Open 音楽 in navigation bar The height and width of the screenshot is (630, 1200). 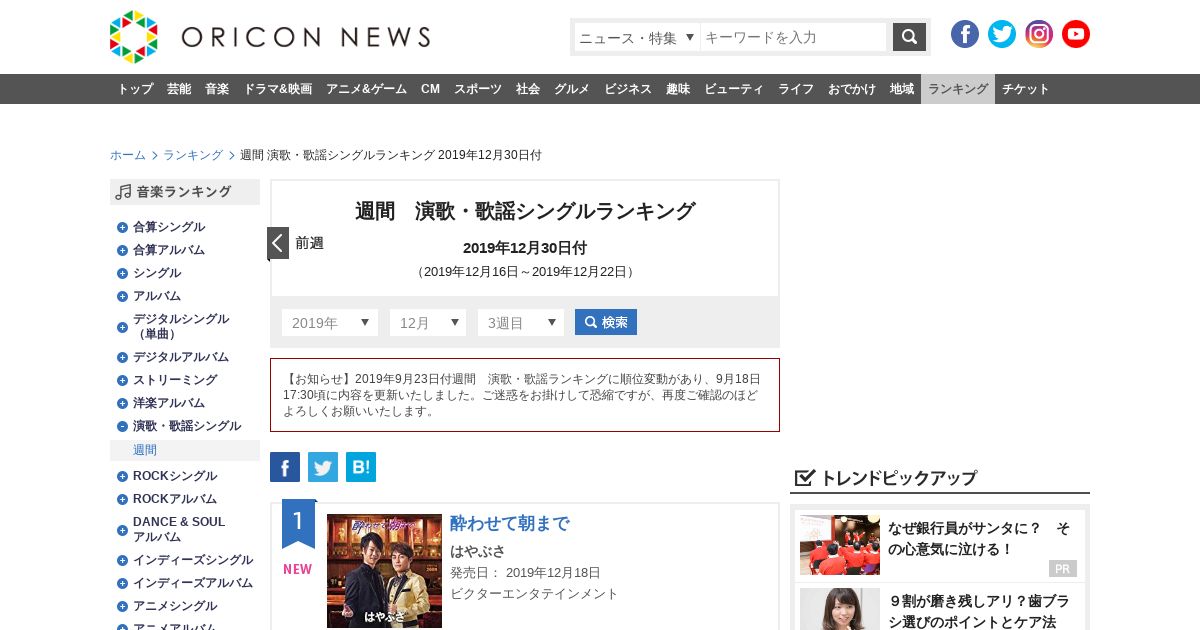[217, 89]
